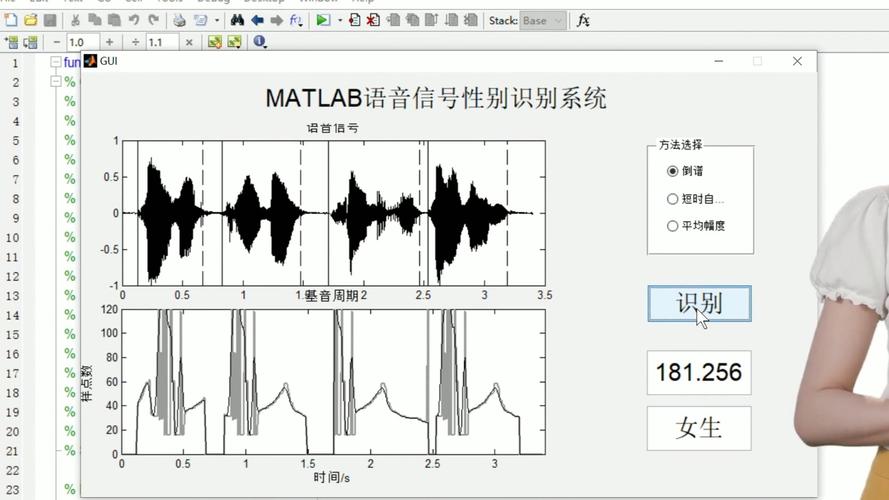Click the Exit debug mode icon

click(470, 20)
